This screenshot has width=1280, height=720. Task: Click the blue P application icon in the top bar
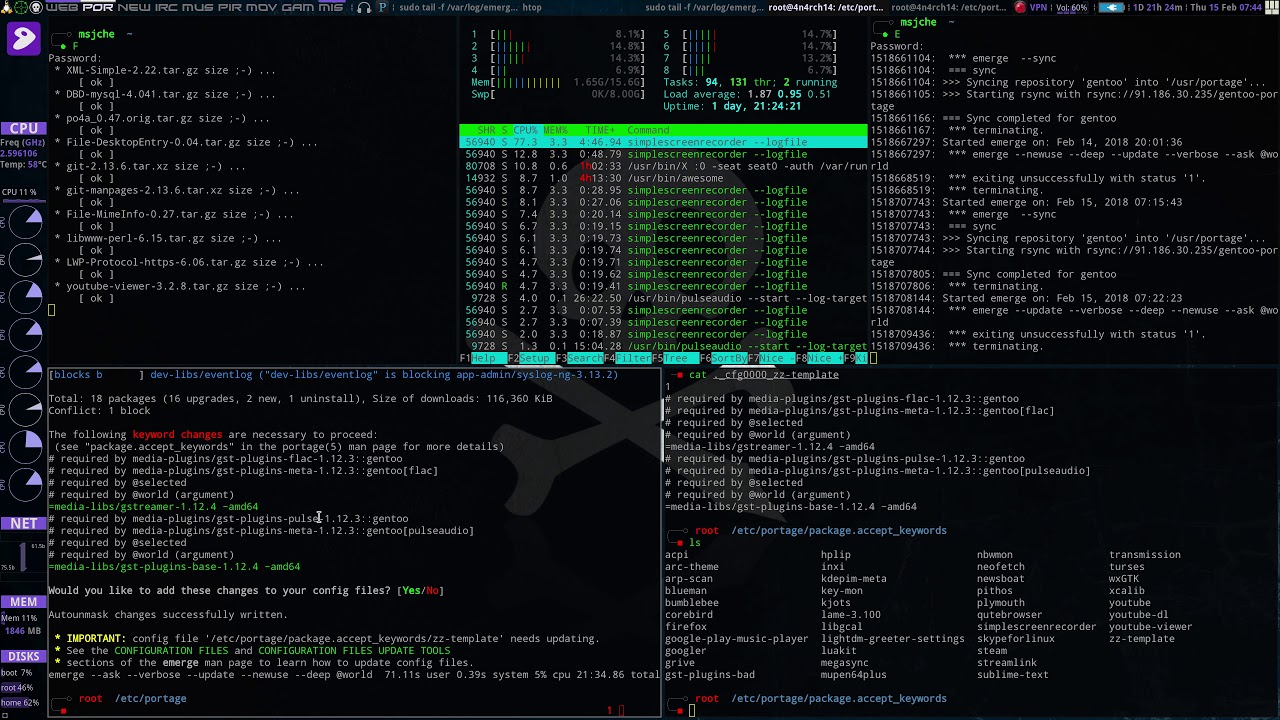[x=383, y=7]
